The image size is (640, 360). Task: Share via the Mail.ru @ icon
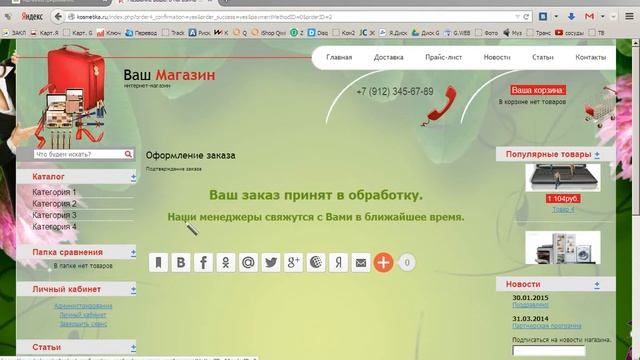pos(248,262)
